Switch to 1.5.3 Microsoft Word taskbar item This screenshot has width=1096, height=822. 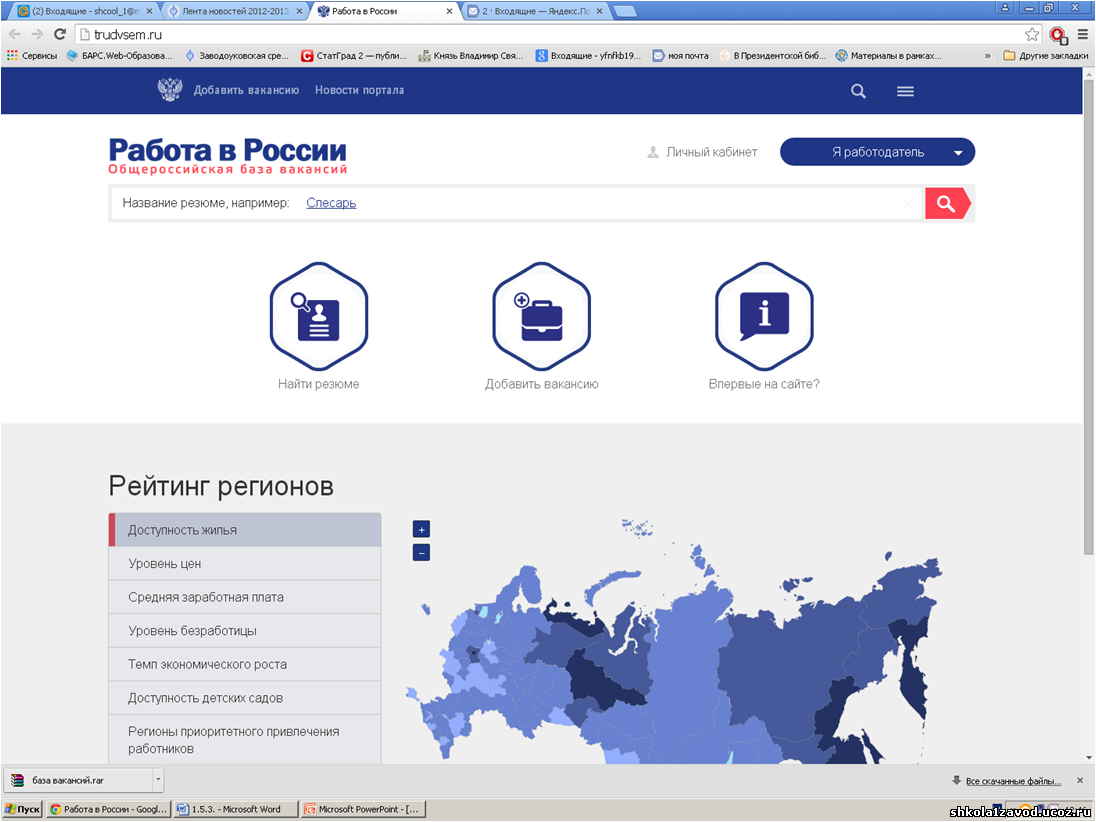236,809
